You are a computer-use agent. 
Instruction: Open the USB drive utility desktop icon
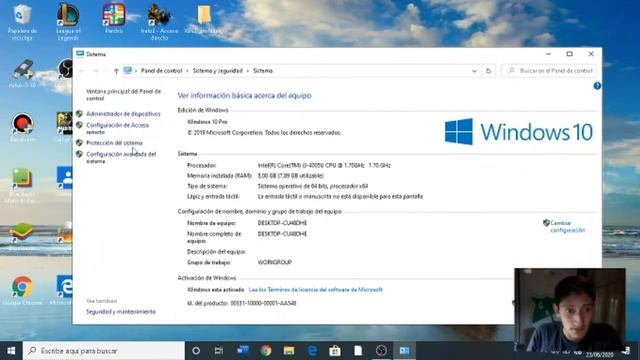point(22,73)
